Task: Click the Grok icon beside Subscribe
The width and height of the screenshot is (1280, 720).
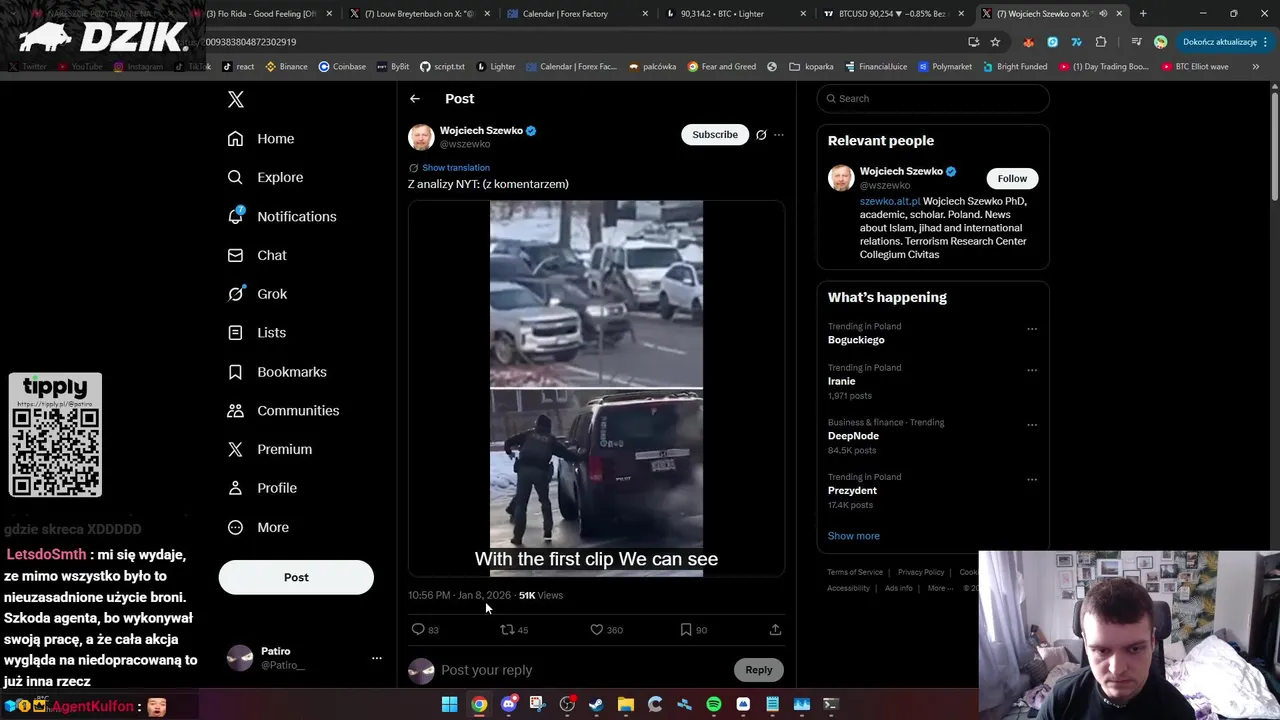Action: click(x=761, y=135)
